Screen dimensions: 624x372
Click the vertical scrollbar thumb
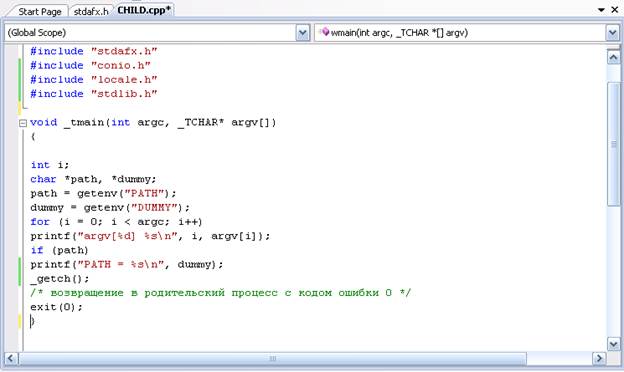[x=613, y=144]
